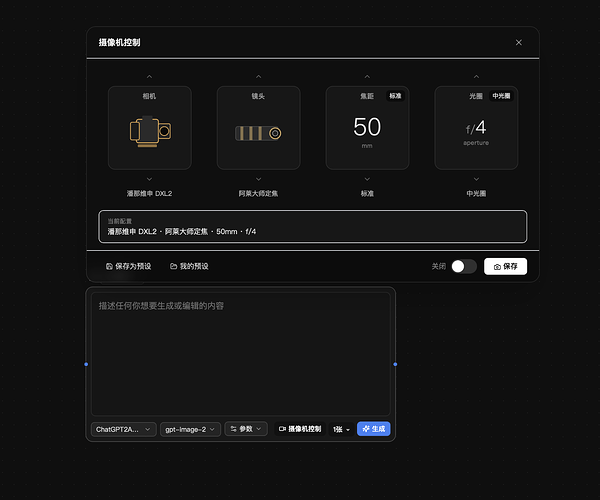
Task: Click down chevron below 相机 card
Action: click(x=149, y=179)
